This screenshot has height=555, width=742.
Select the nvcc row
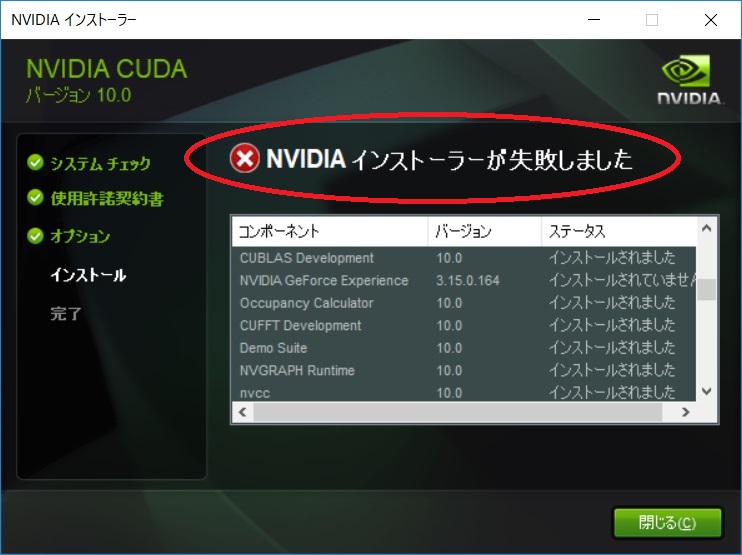tap(464, 392)
